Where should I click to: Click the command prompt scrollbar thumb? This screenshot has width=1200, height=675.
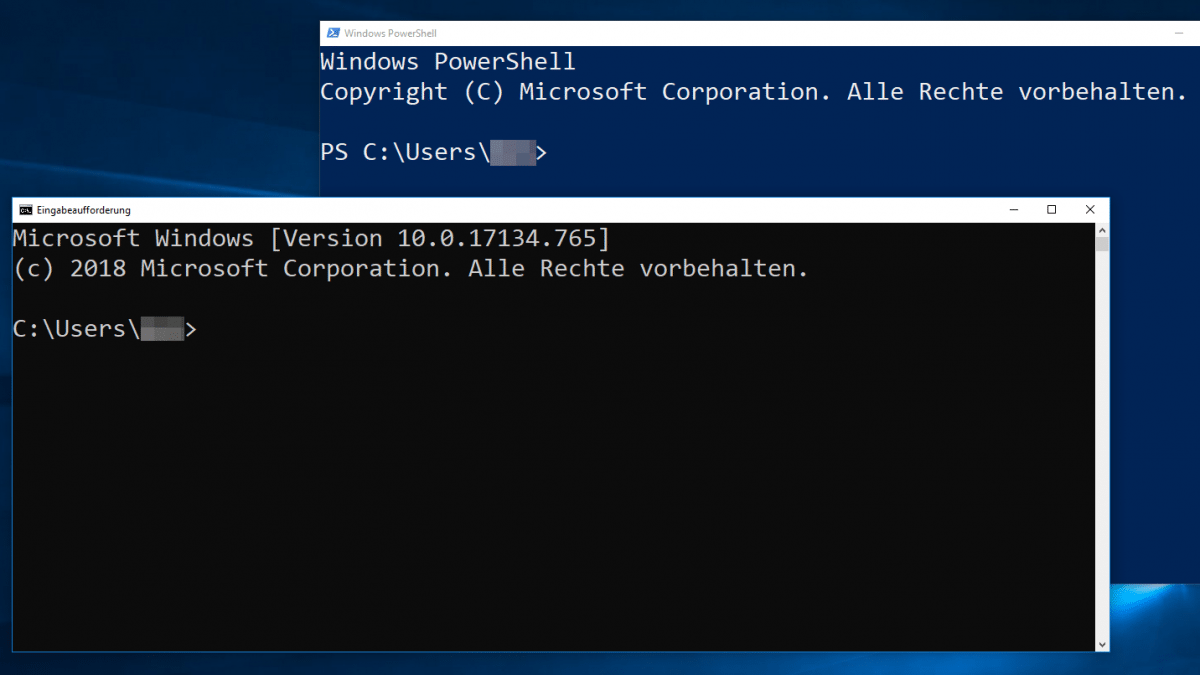[x=1102, y=244]
